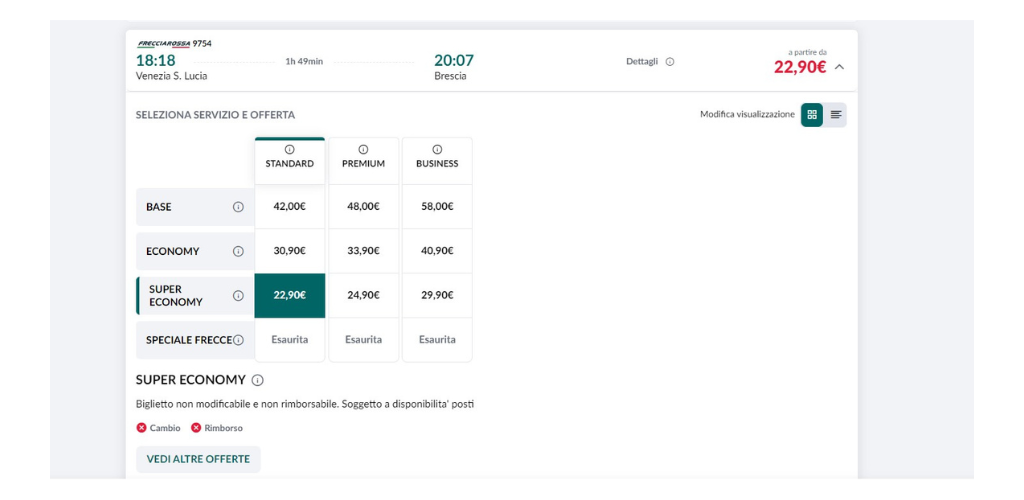Image resolution: width=1024 pixels, height=500 pixels.
Task: Select the STANDARD service column
Action: [289, 161]
